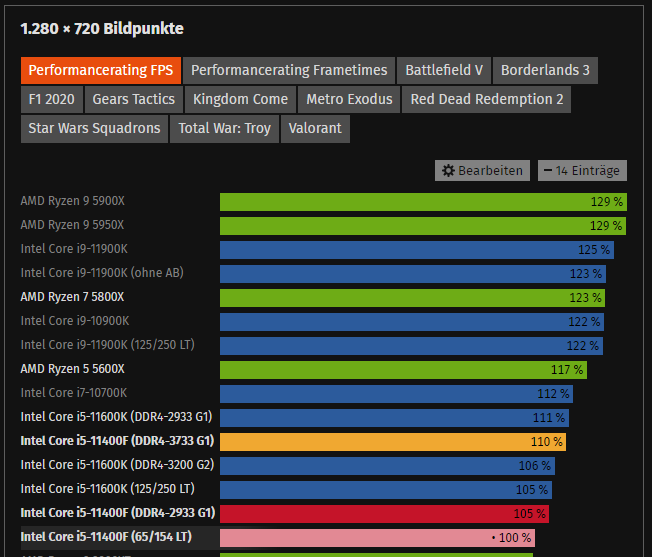Open the Gears Tactics tab
This screenshot has height=557, width=652.
click(133, 99)
